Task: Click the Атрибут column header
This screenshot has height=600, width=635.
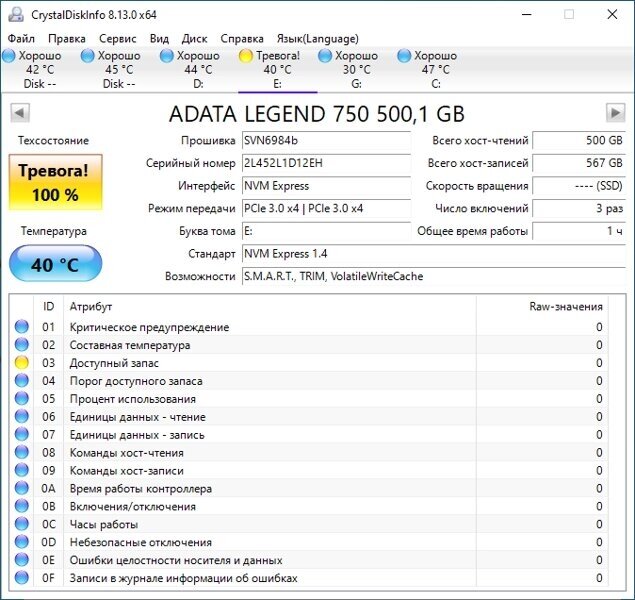Action: [x=270, y=306]
